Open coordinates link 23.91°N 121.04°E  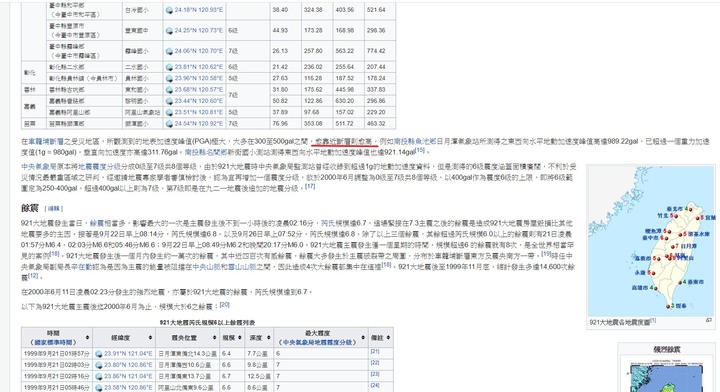(x=128, y=354)
